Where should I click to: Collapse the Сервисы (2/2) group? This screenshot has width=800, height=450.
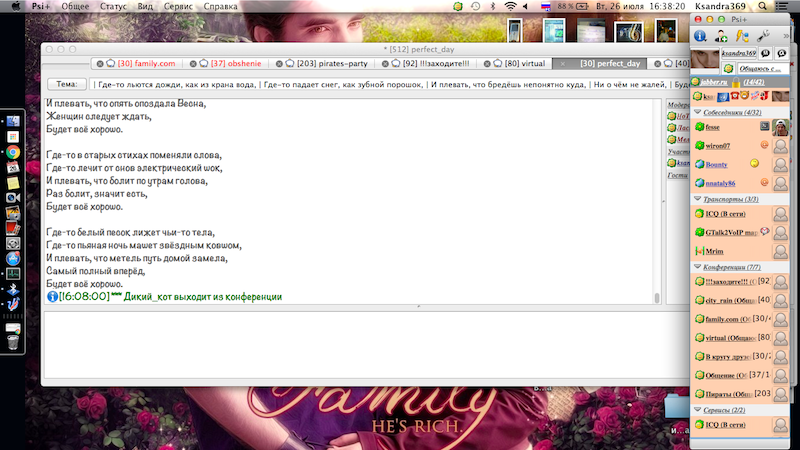697,409
